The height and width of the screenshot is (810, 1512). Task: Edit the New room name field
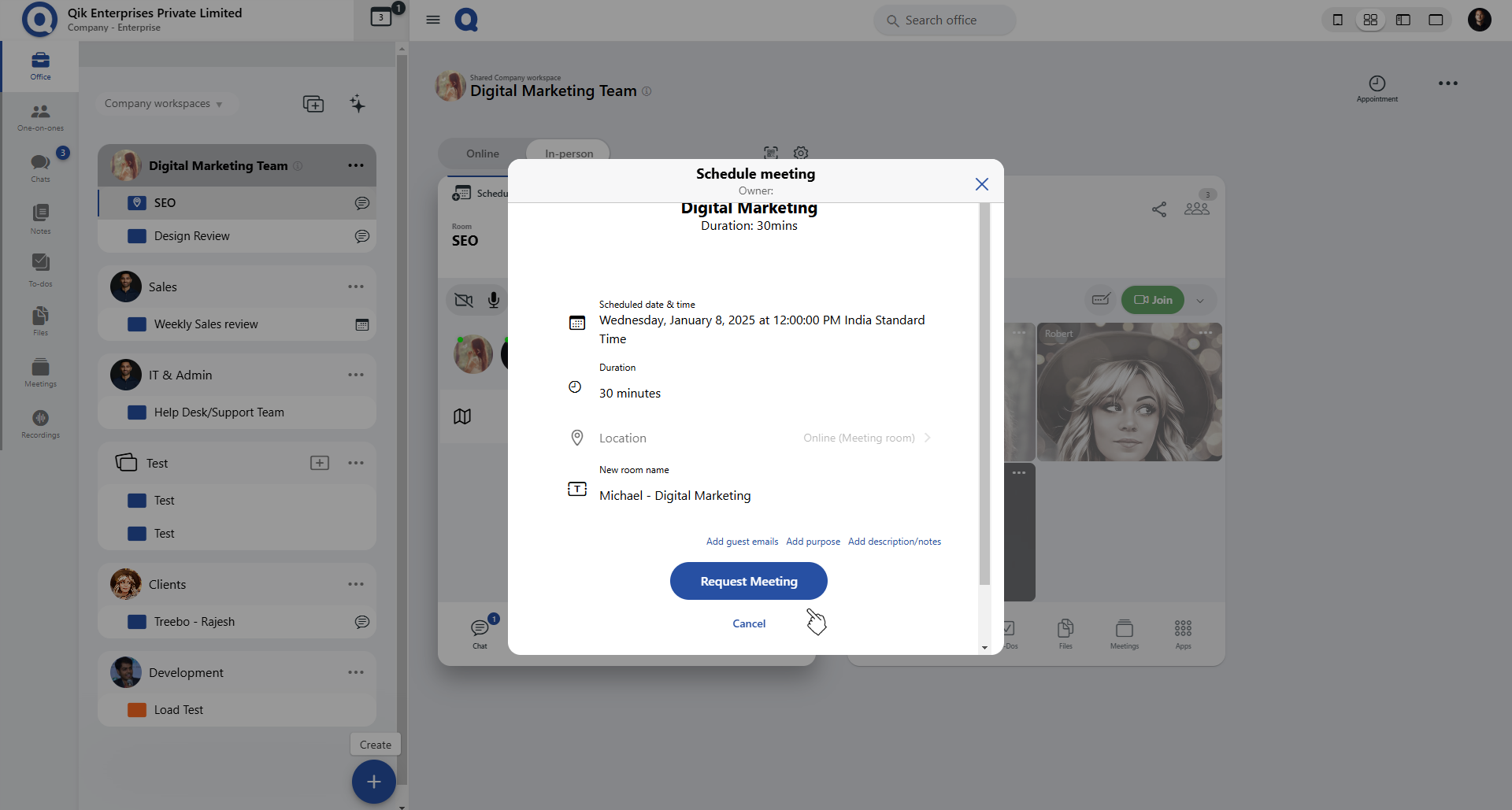(x=675, y=496)
